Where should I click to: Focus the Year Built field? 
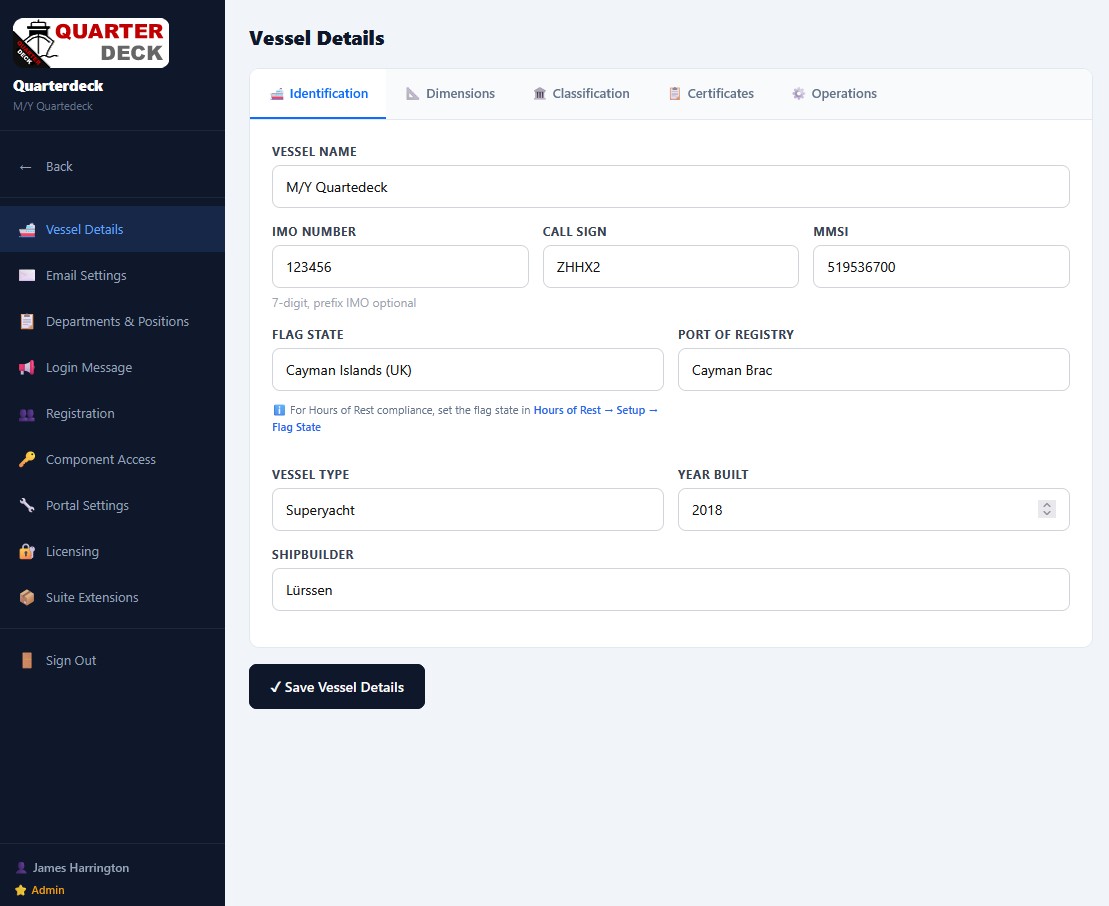point(873,510)
